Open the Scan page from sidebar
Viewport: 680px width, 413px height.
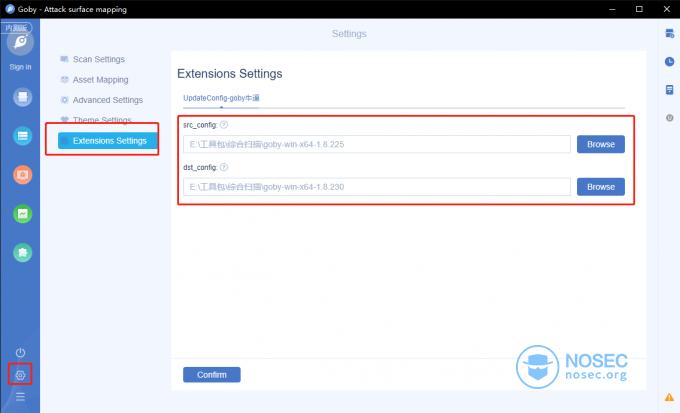(23, 97)
